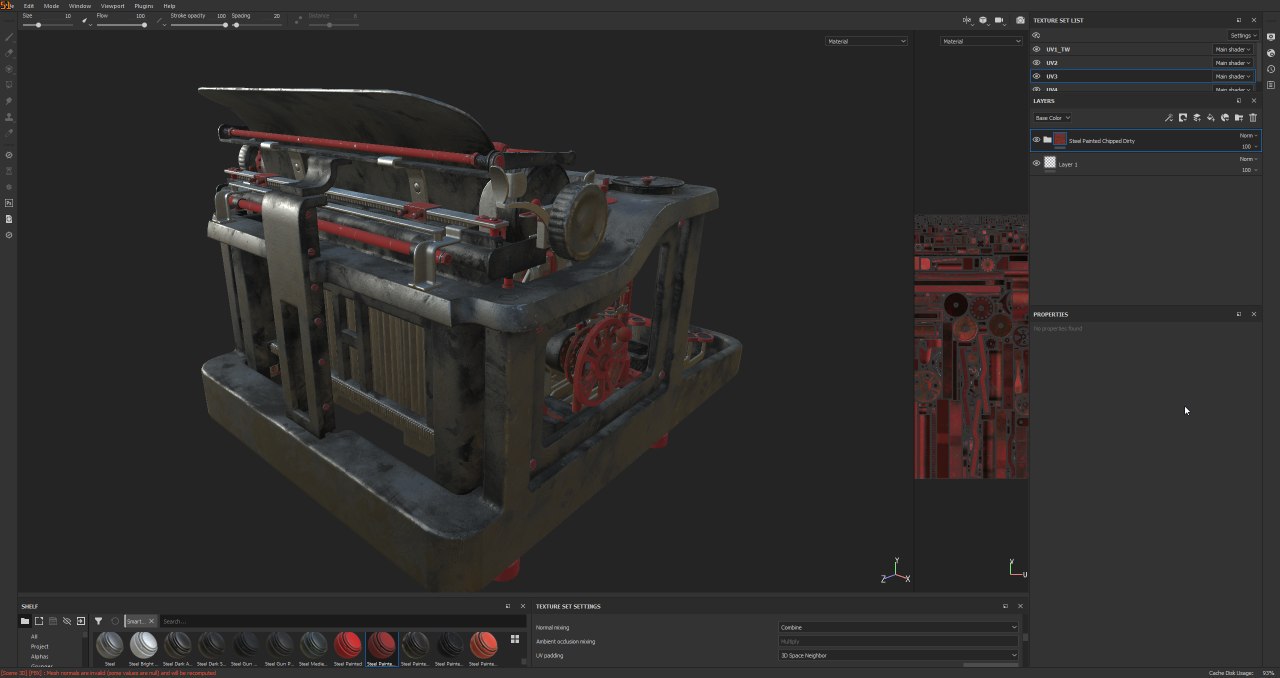This screenshot has width=1280, height=678.
Task: Click the shelf filter funnel icon
Action: [x=98, y=621]
